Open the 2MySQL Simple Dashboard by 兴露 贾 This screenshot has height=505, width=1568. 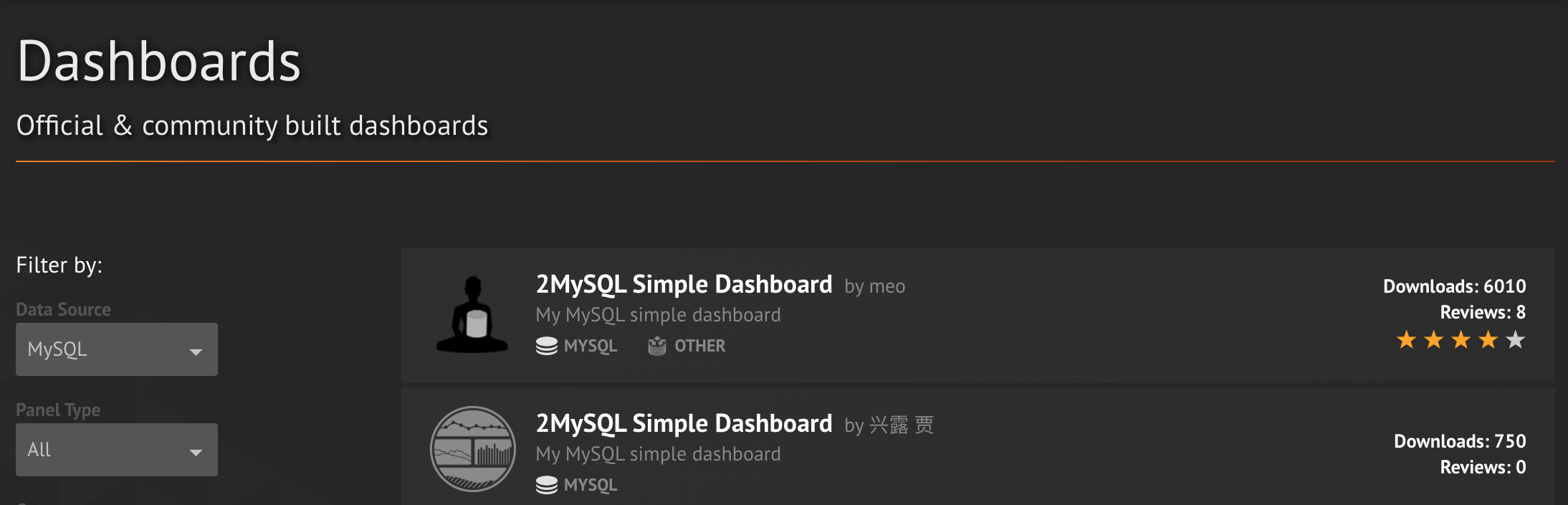tap(684, 423)
